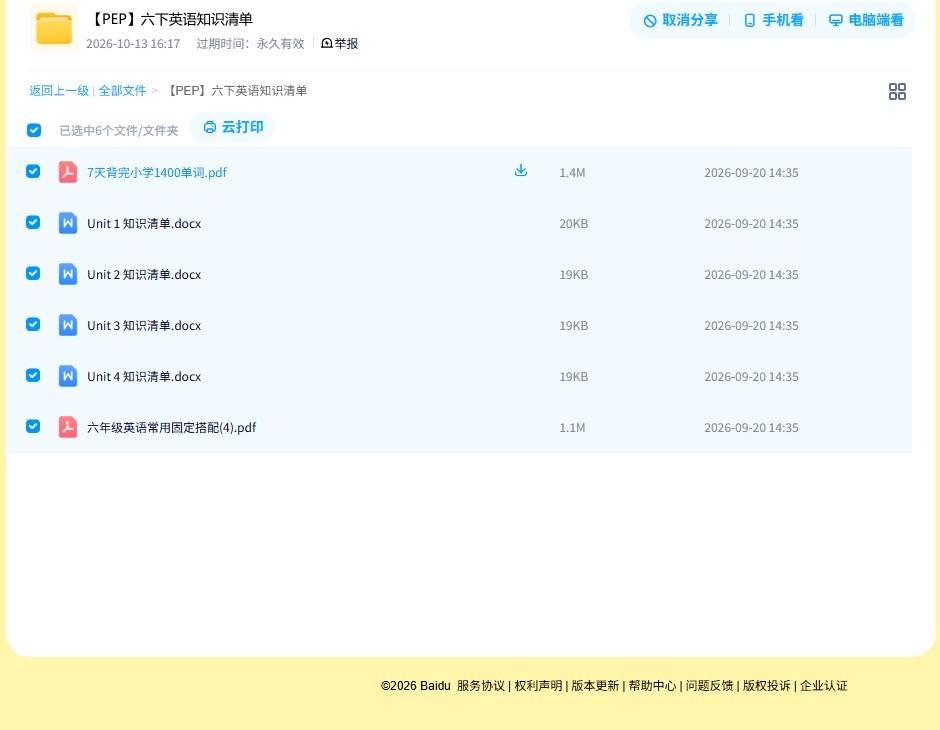Click the grid view switch icon
Image resolution: width=940 pixels, height=730 pixels.
click(897, 91)
